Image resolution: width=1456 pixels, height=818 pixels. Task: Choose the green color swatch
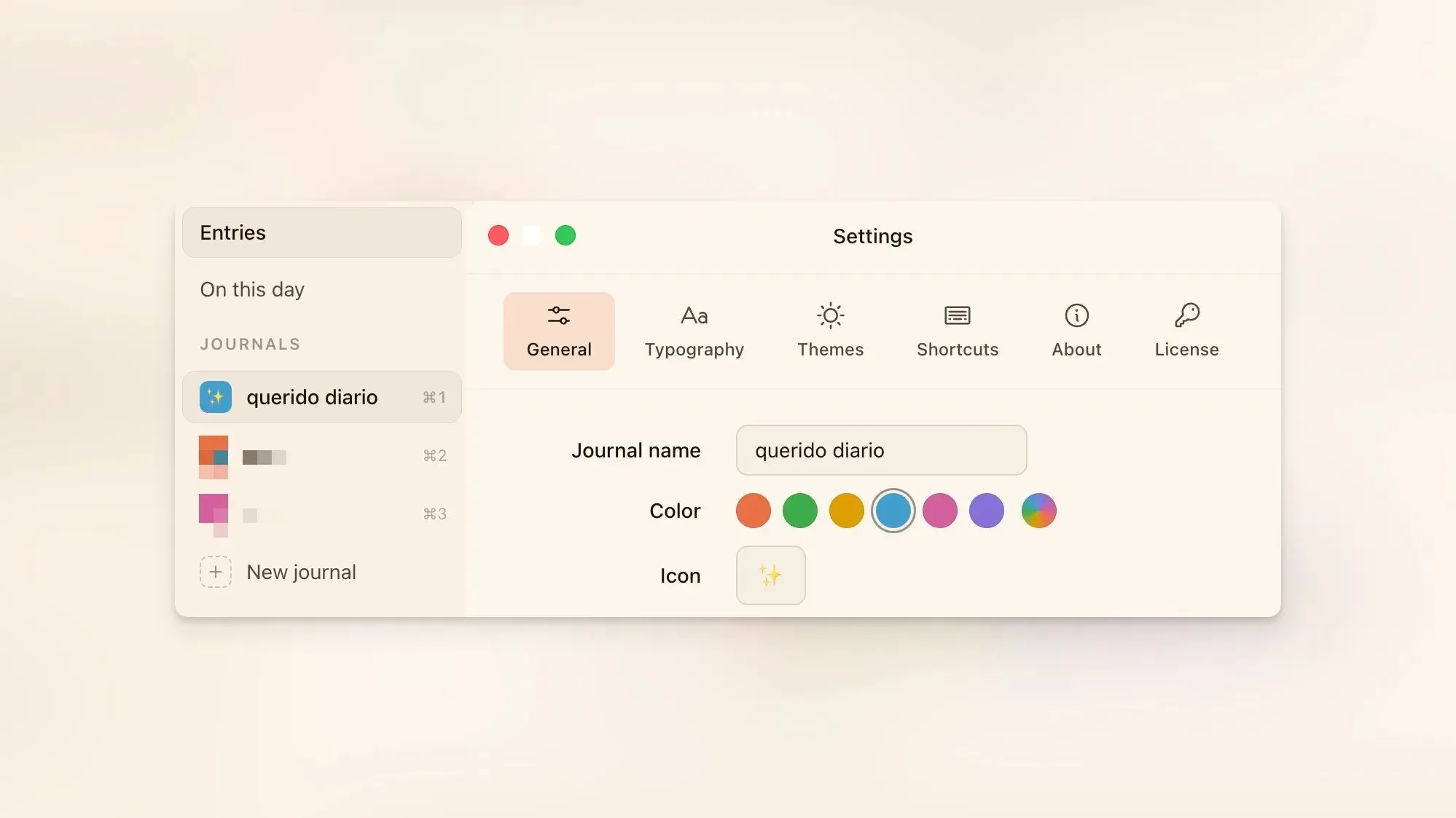tap(799, 511)
